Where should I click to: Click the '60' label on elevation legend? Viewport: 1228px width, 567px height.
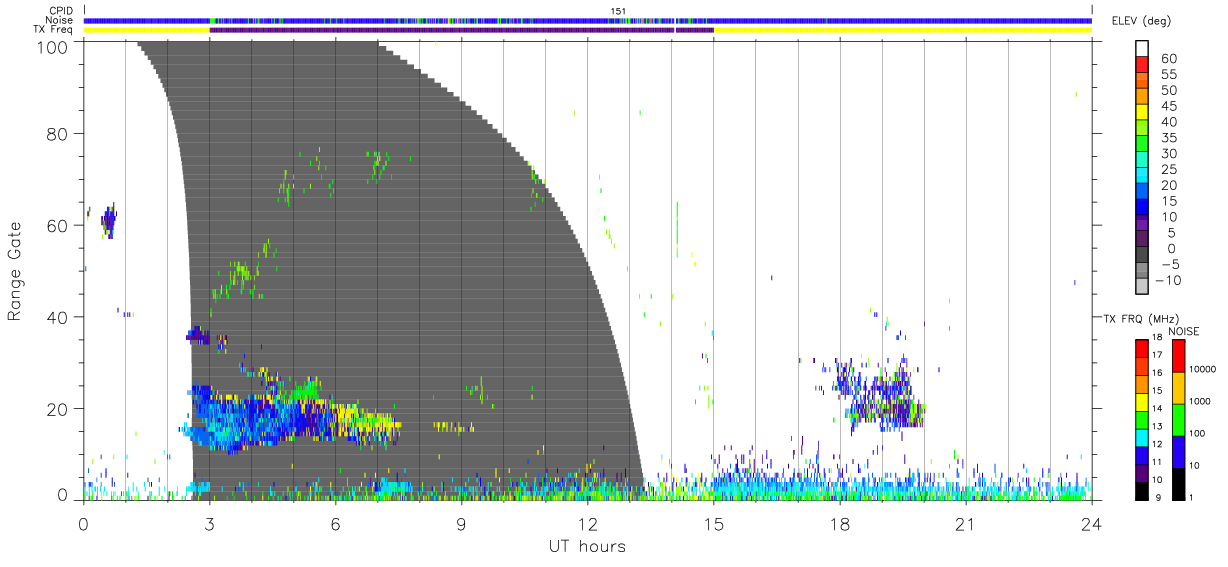click(x=1168, y=59)
